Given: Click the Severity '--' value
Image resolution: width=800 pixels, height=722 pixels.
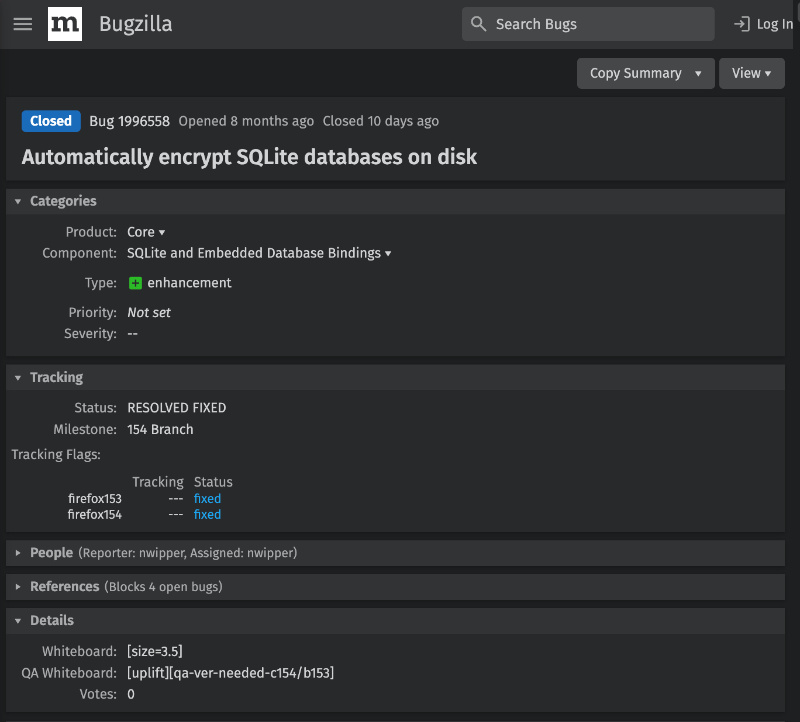Looking at the screenshot, I should tap(133, 334).
